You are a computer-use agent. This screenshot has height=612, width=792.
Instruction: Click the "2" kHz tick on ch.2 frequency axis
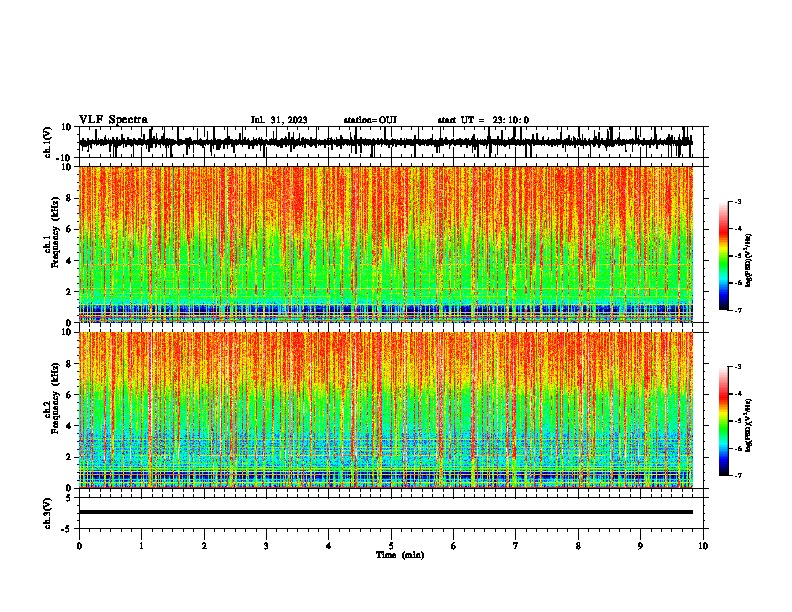point(70,457)
